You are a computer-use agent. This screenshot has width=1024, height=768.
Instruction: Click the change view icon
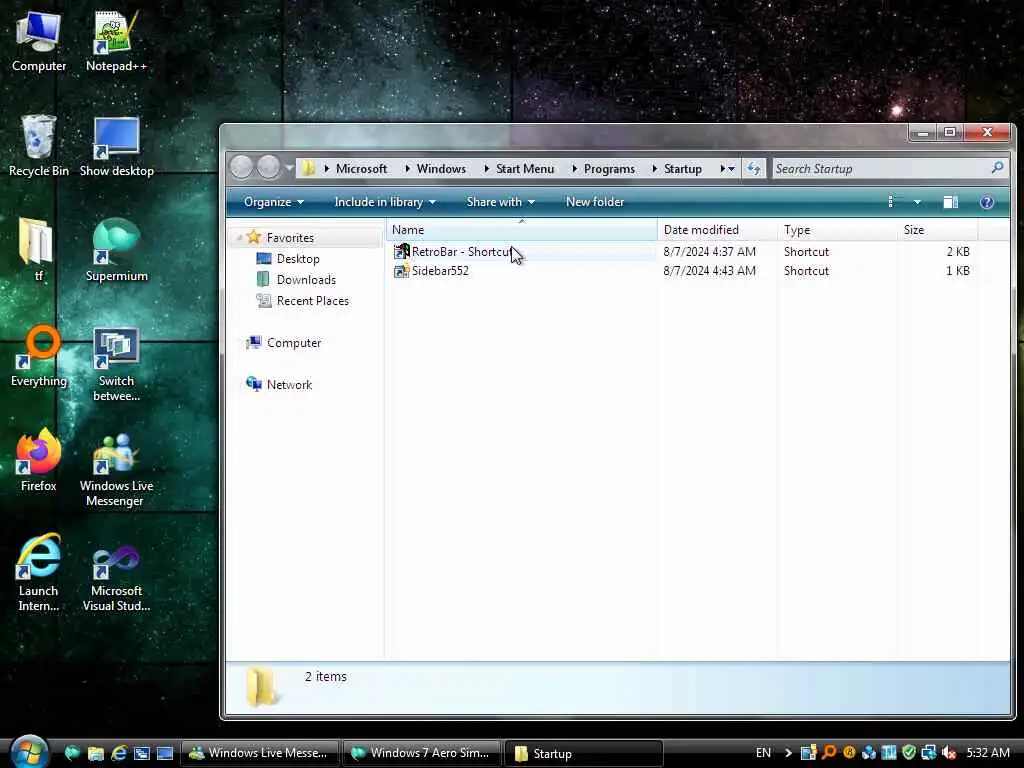coord(893,202)
